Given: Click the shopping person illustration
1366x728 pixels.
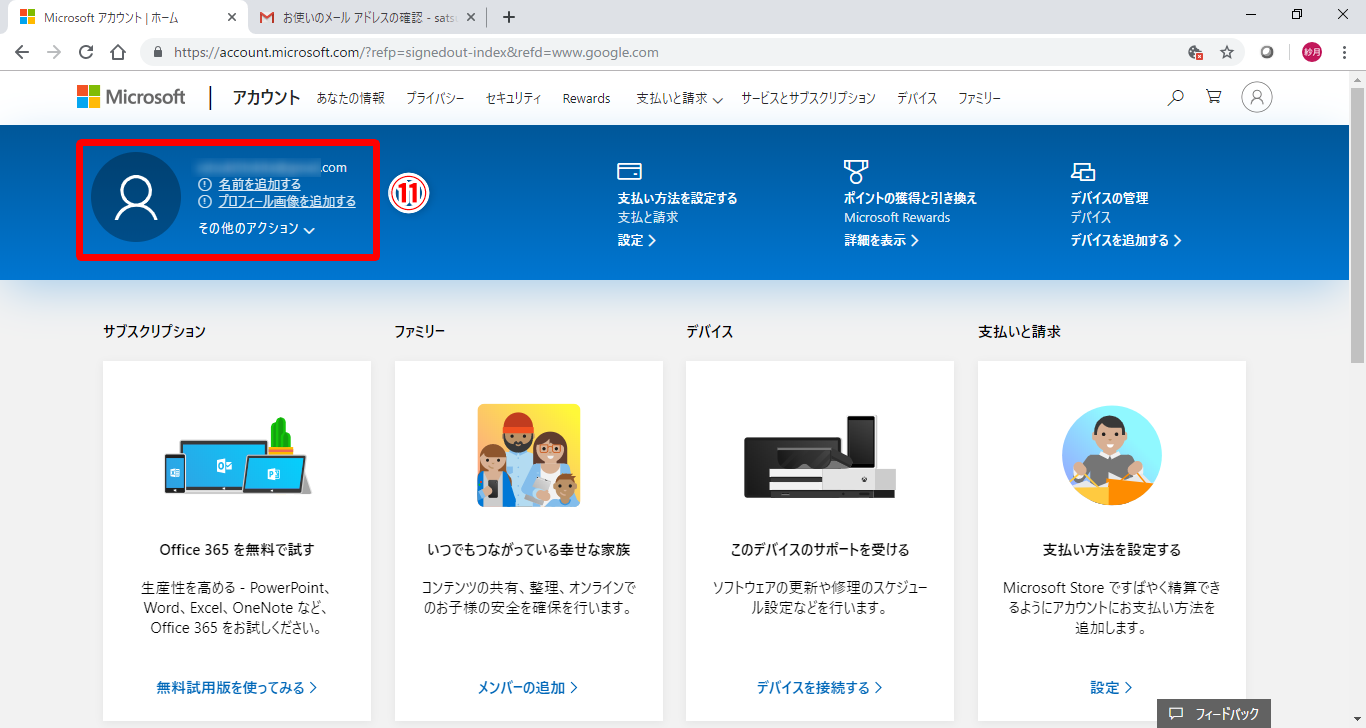Looking at the screenshot, I should coord(1112,456).
